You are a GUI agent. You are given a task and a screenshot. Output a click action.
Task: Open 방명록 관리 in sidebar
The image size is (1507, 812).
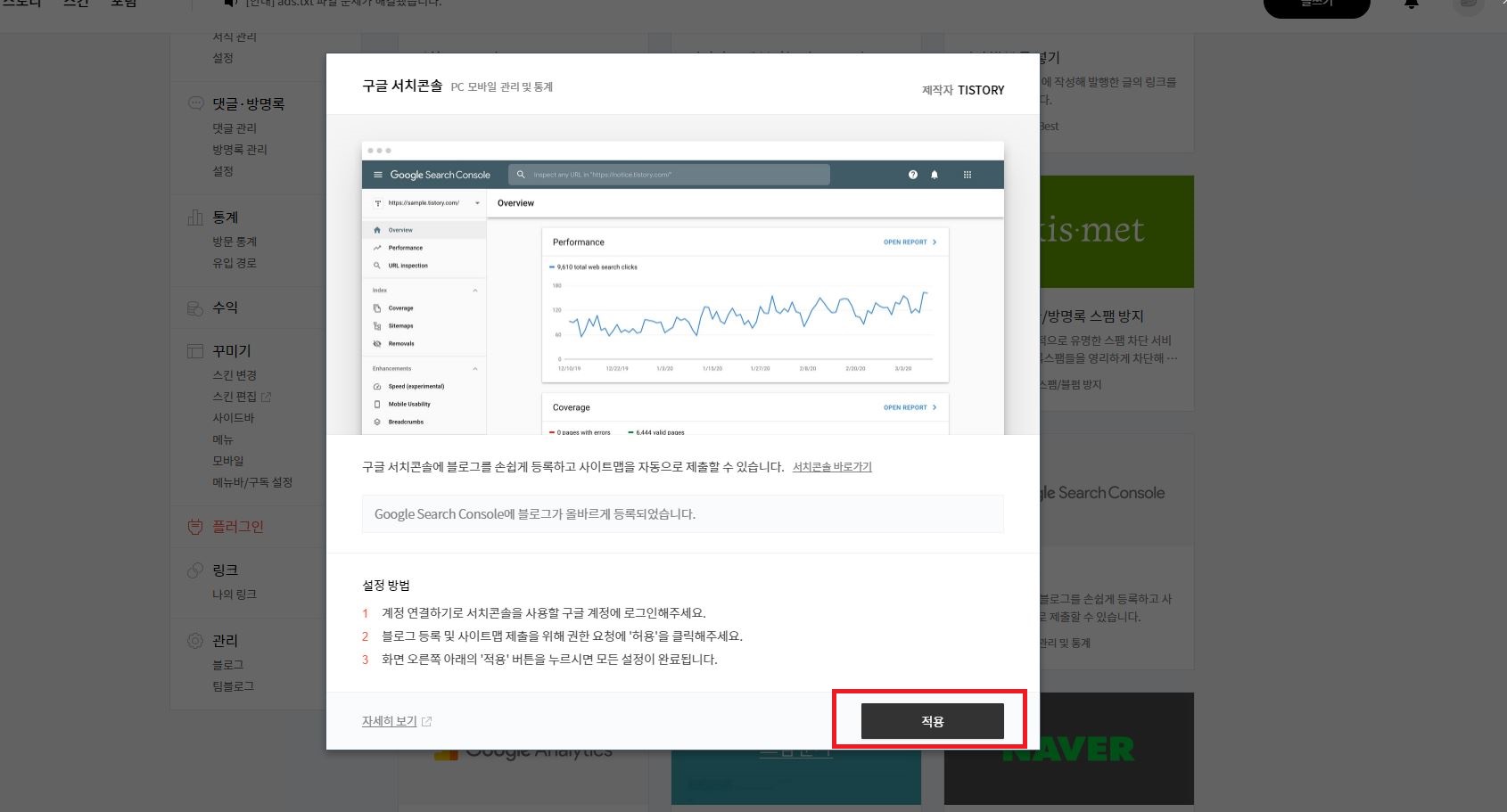point(240,150)
